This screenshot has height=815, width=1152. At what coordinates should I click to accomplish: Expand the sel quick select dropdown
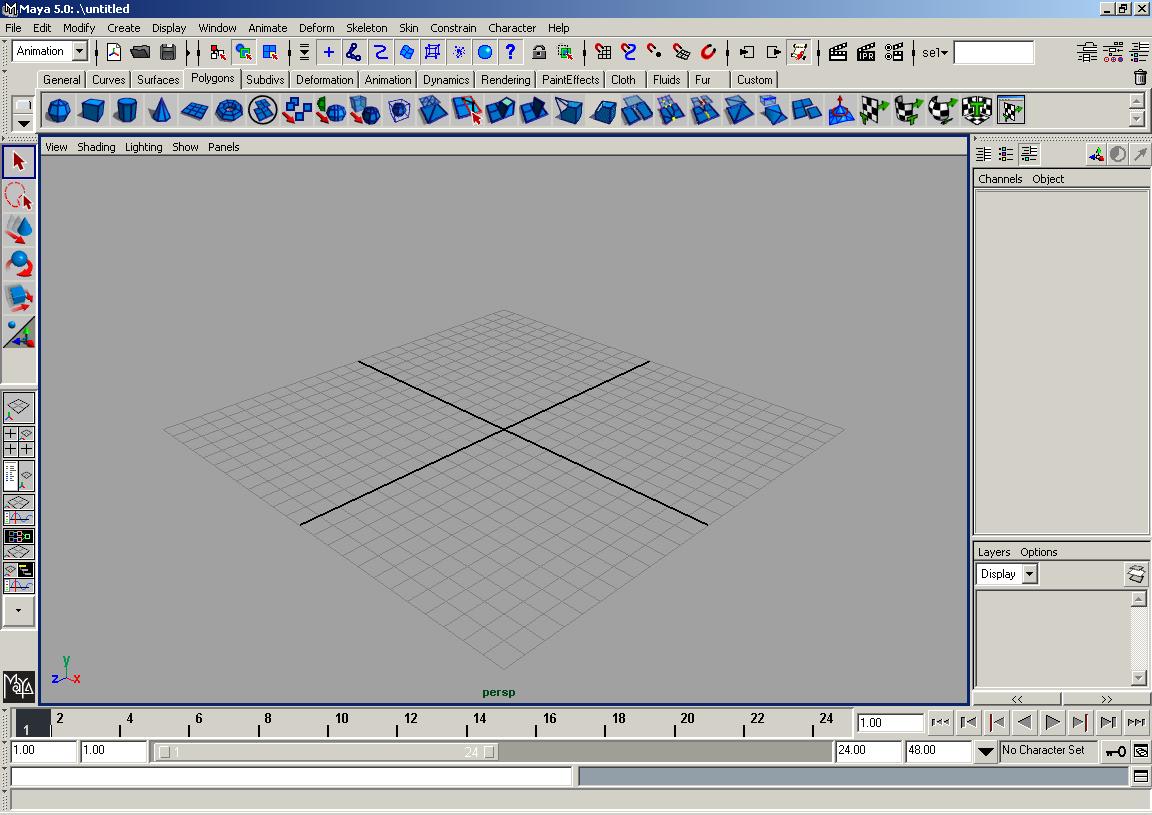pyautogui.click(x=935, y=53)
